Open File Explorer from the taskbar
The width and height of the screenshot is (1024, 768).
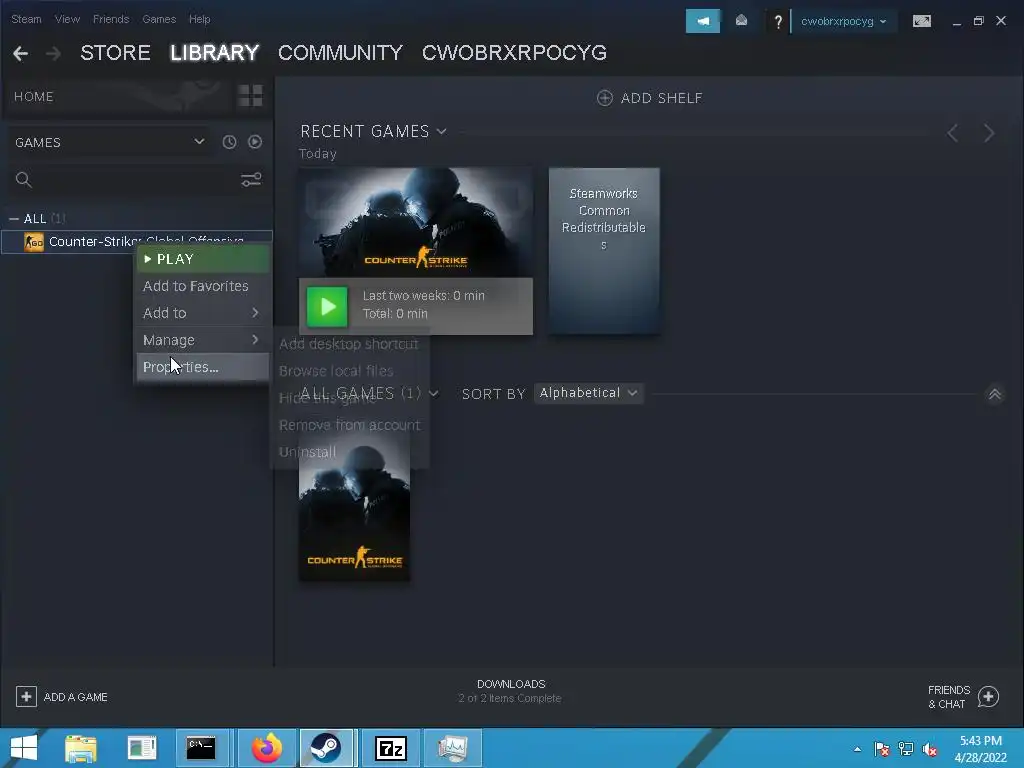[x=81, y=748]
